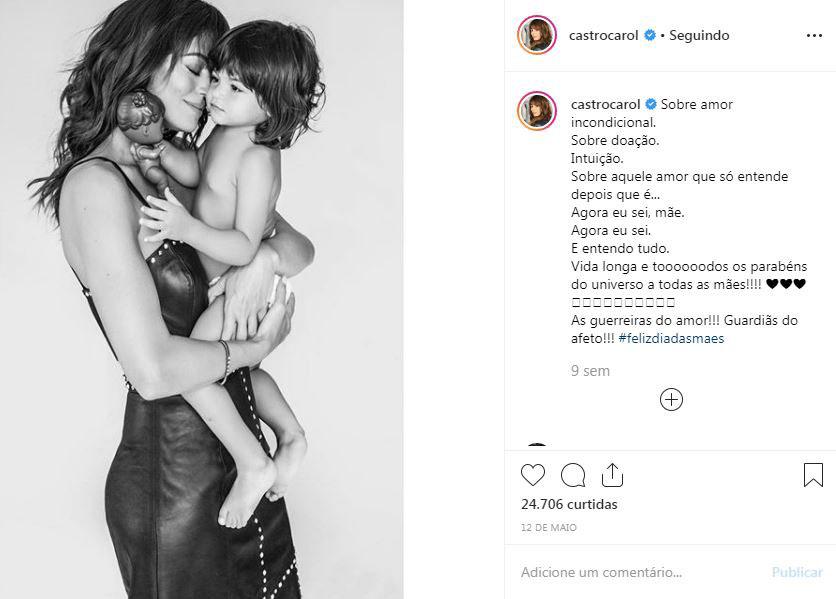Image resolution: width=836 pixels, height=599 pixels.
Task: Like the post with the heart icon
Action: pos(533,475)
